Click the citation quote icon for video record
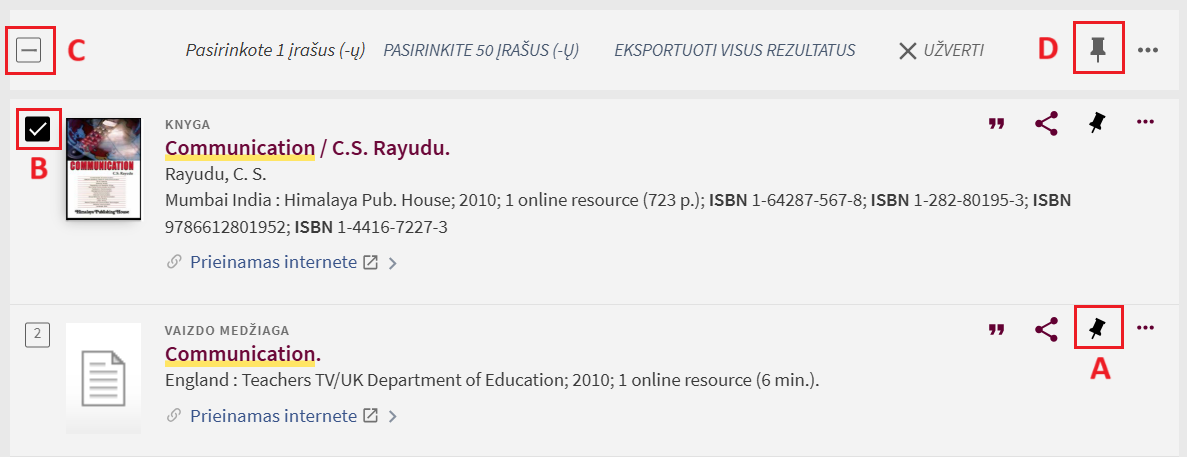This screenshot has height=457, width=1187. pyautogui.click(x=996, y=329)
